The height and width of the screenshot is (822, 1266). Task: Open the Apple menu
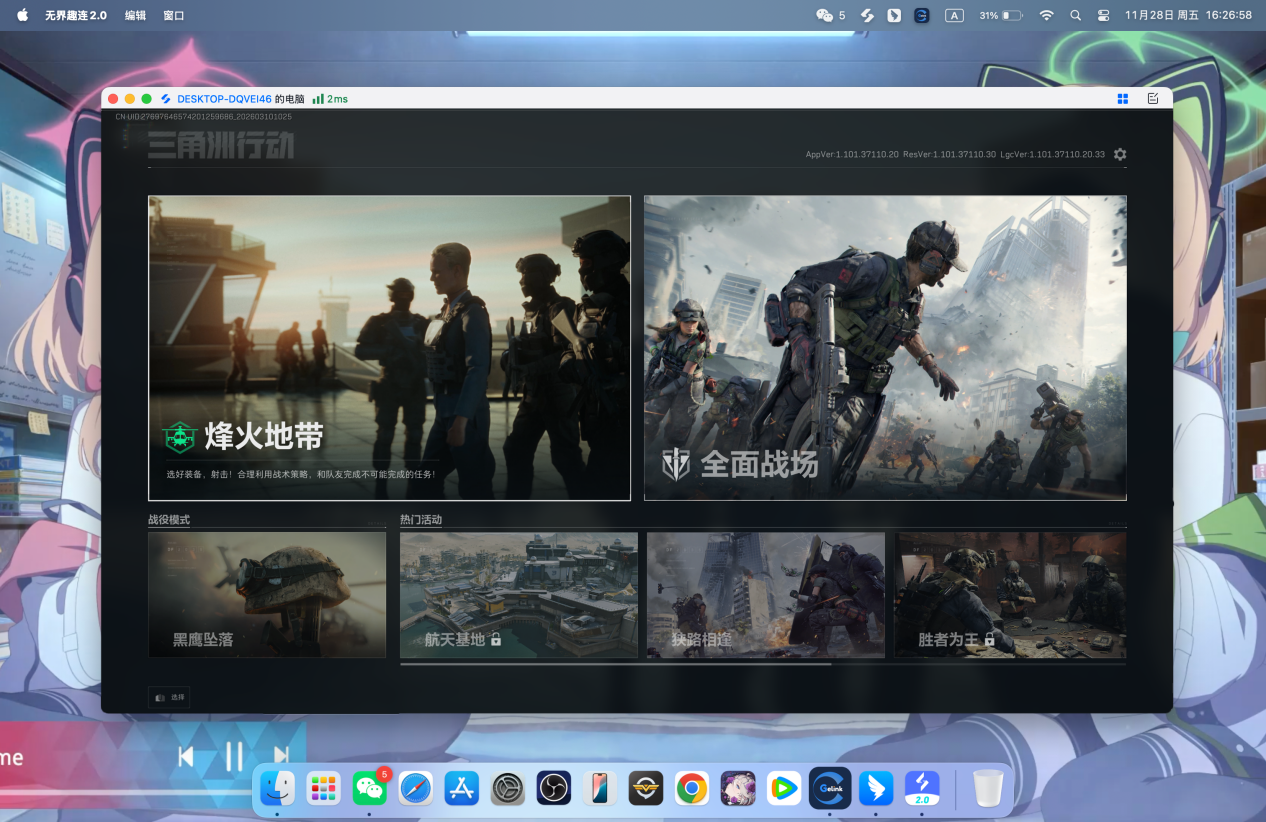tap(22, 16)
